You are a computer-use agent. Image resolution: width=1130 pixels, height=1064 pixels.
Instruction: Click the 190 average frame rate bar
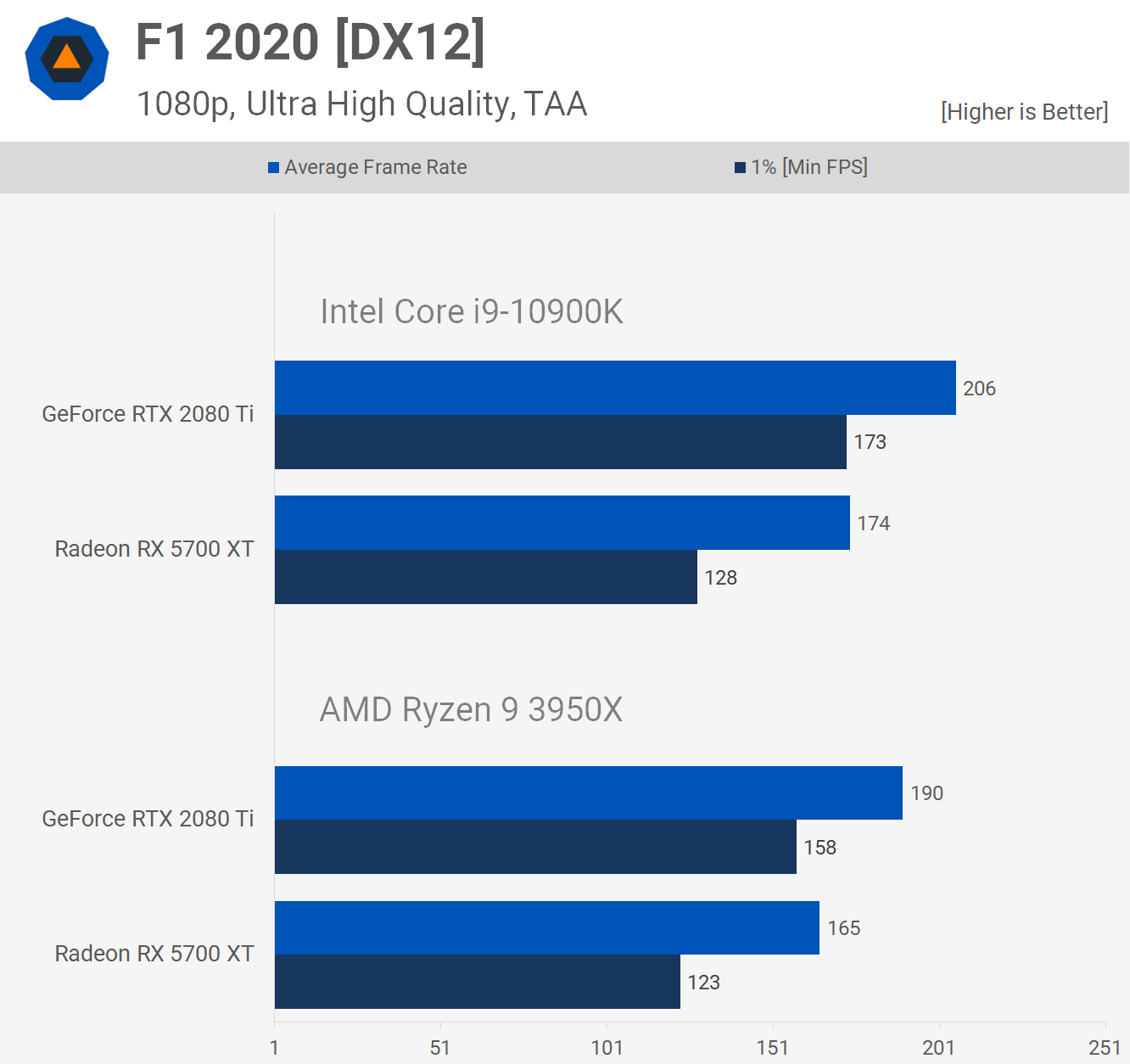pyautogui.click(x=588, y=792)
